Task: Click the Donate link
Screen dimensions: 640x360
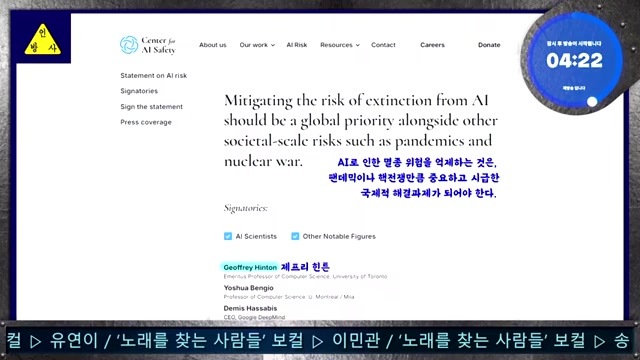Action: click(489, 45)
